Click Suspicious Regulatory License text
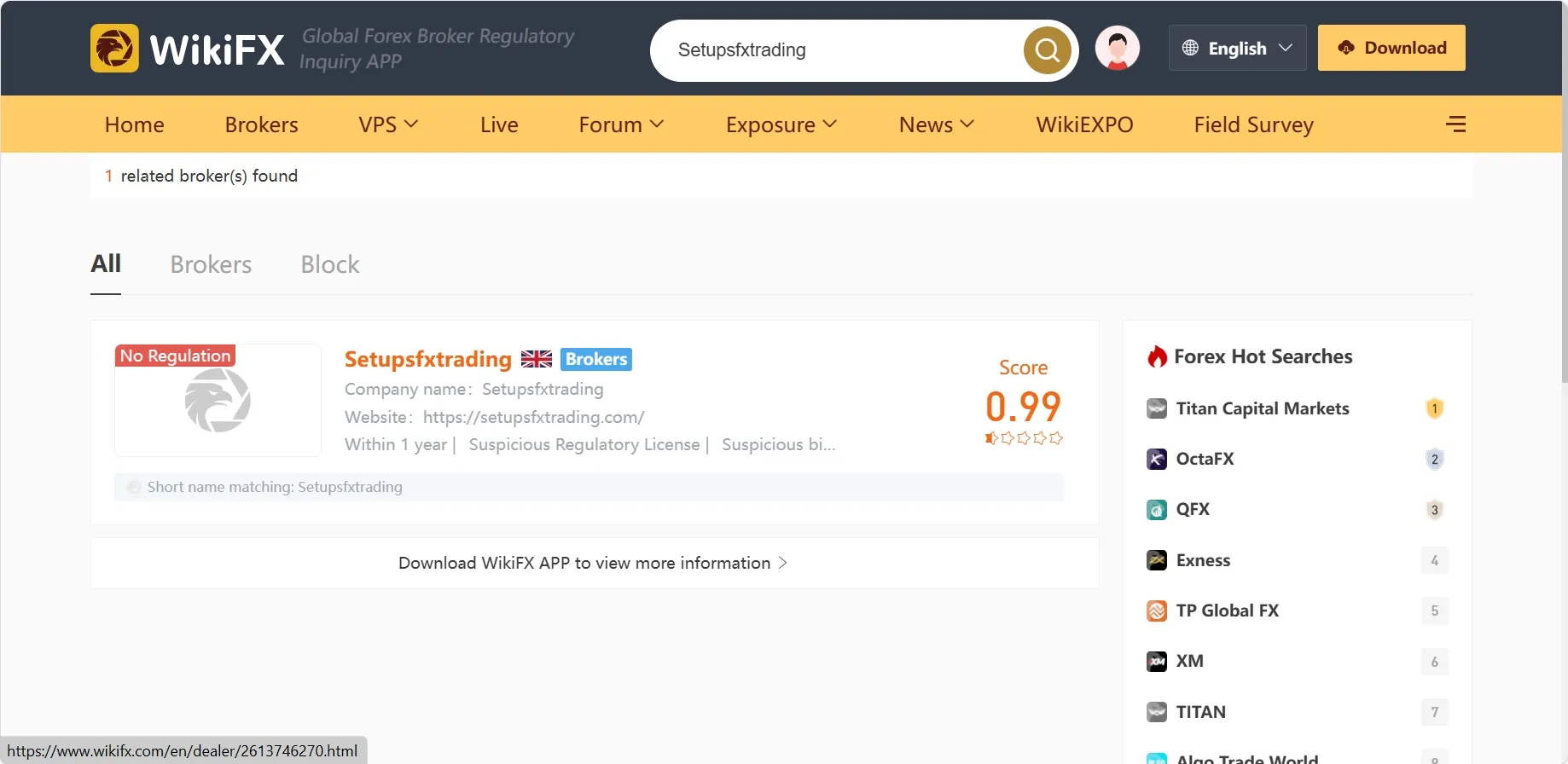This screenshot has height=764, width=1568. coord(584,444)
